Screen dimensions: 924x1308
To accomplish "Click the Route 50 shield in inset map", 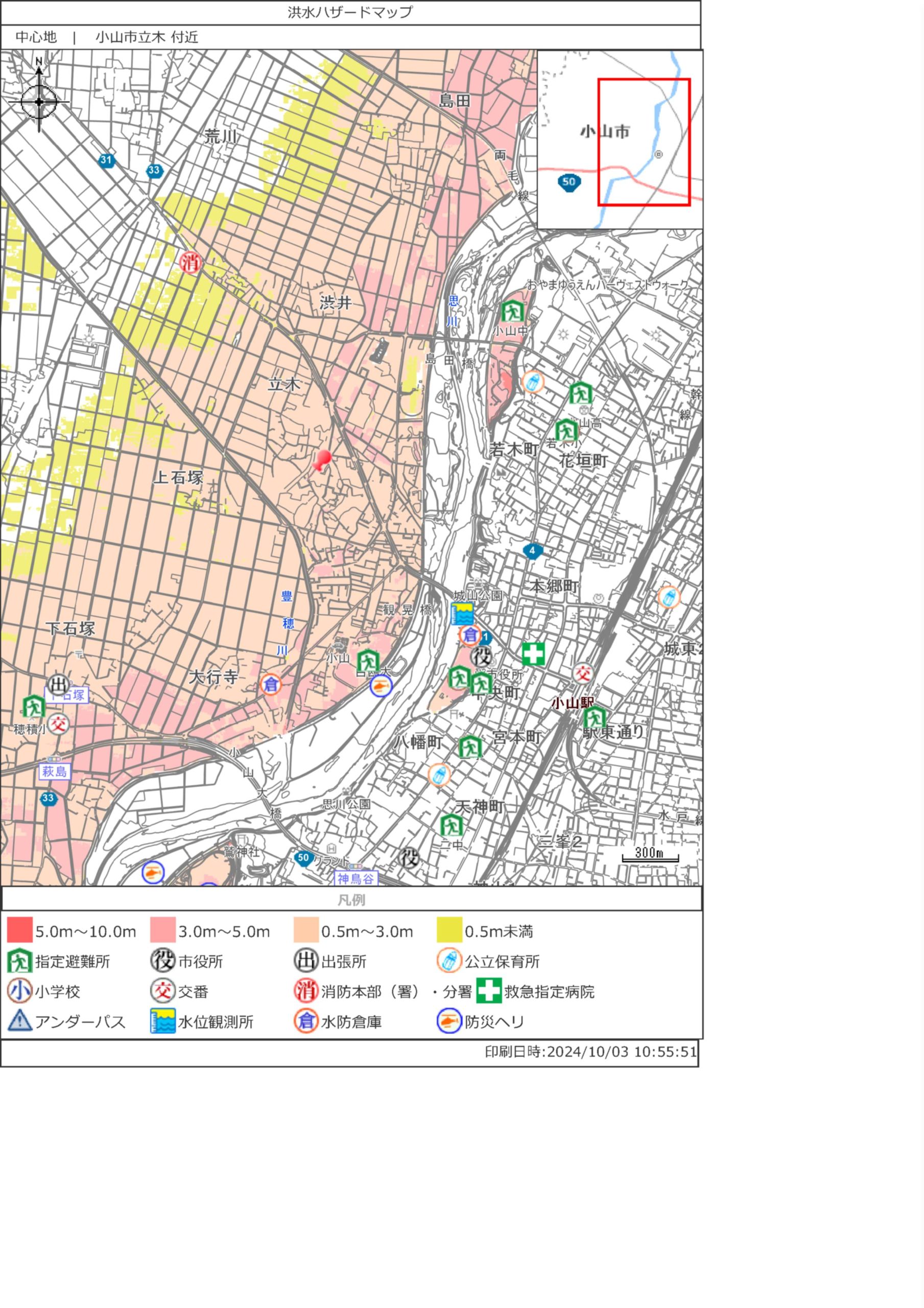I will point(568,182).
